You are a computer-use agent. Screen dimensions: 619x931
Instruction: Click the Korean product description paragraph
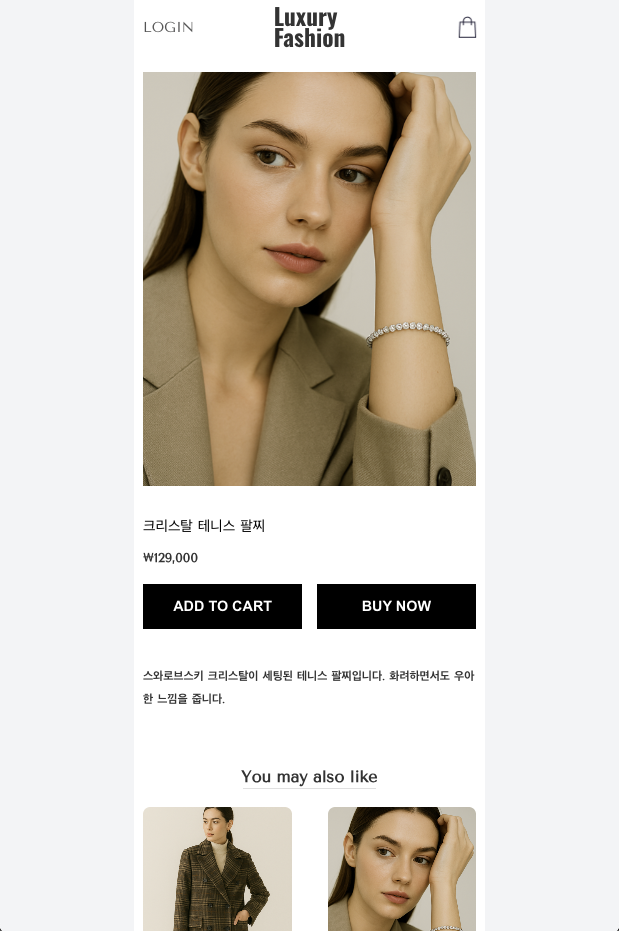point(309,687)
